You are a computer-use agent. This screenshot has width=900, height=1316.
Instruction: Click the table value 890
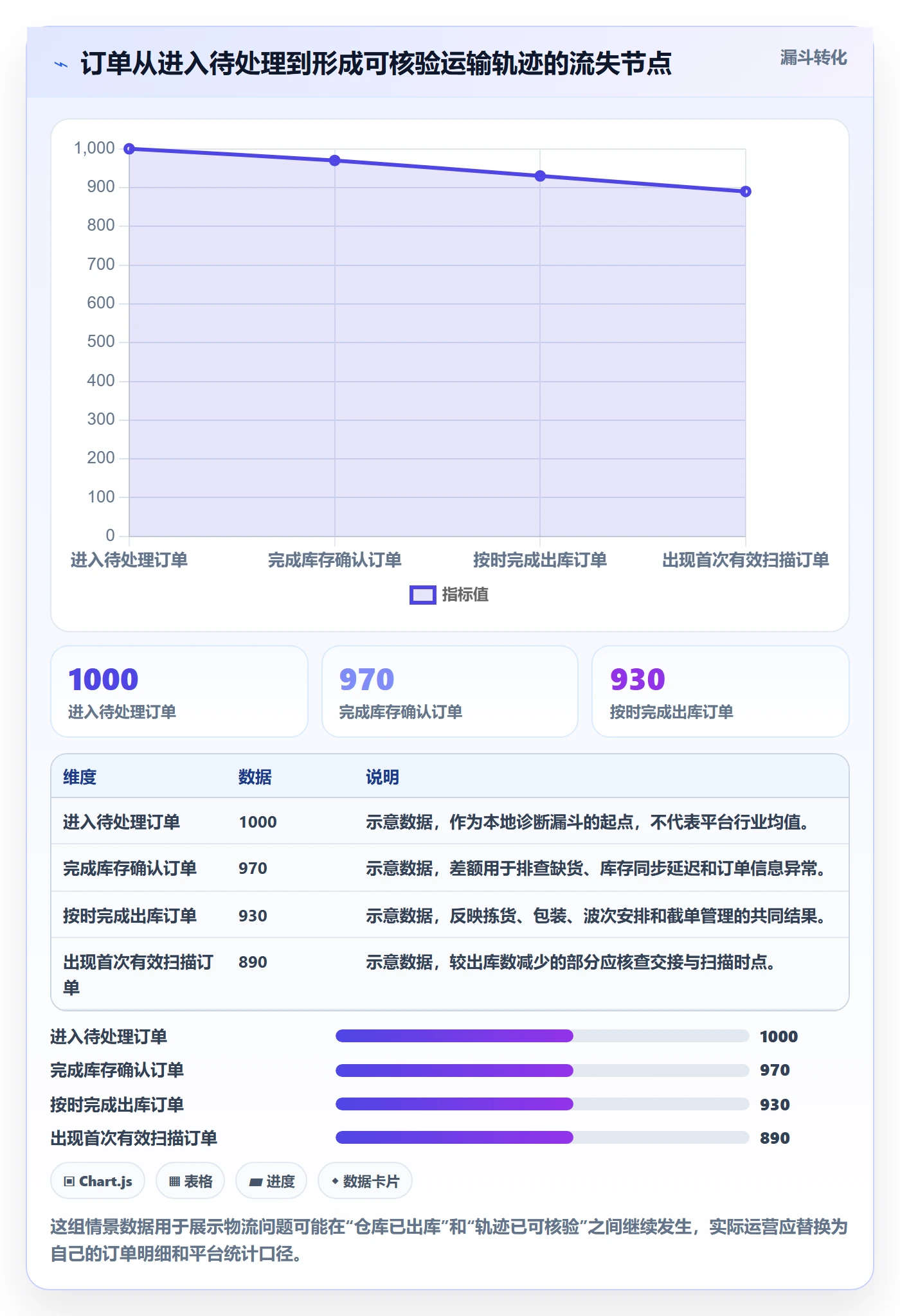tap(253, 962)
